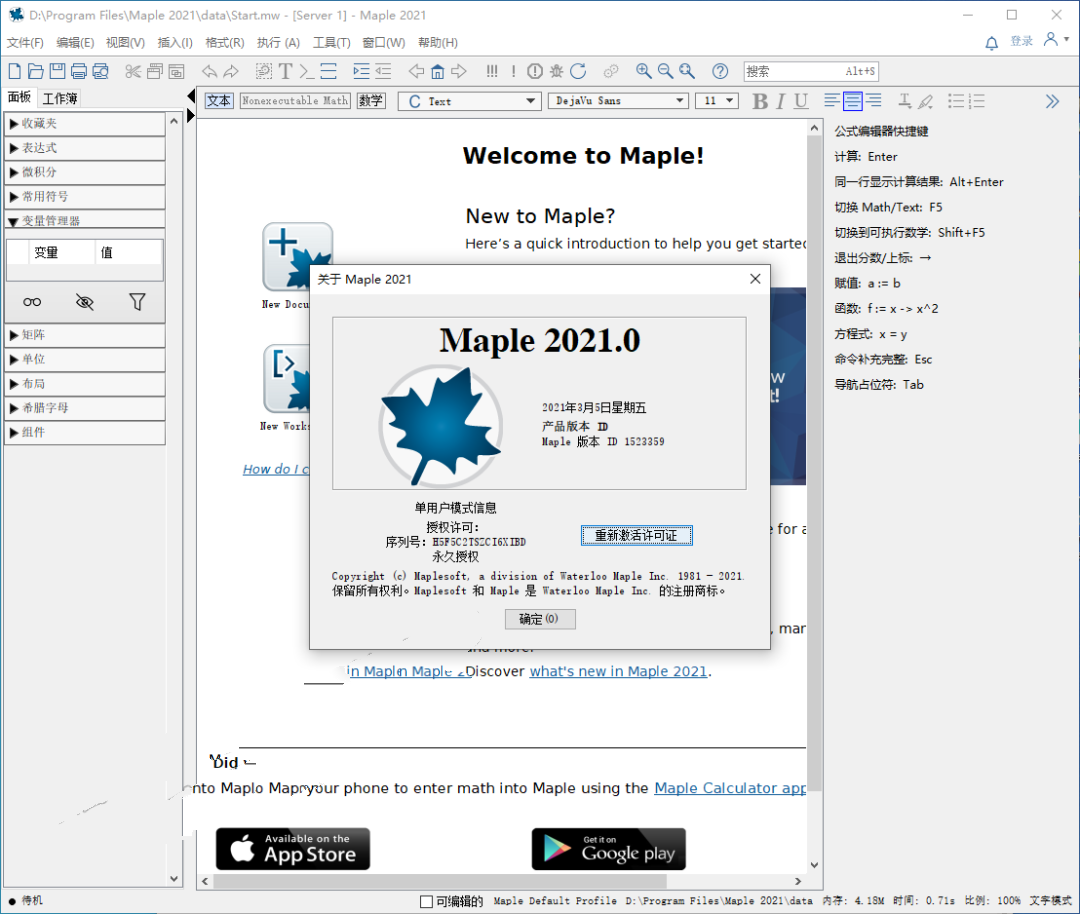Open the Text style dropdown
Viewport: 1080px width, 914px height.
point(469,101)
